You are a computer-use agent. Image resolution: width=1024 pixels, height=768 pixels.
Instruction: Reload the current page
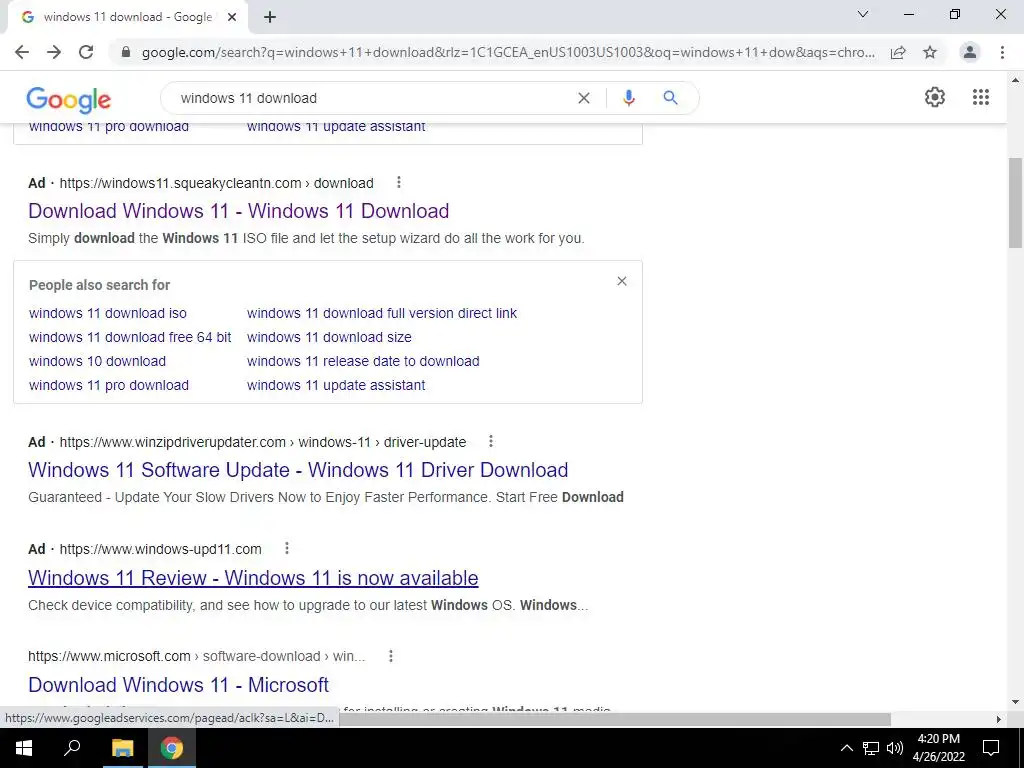pyautogui.click(x=86, y=52)
